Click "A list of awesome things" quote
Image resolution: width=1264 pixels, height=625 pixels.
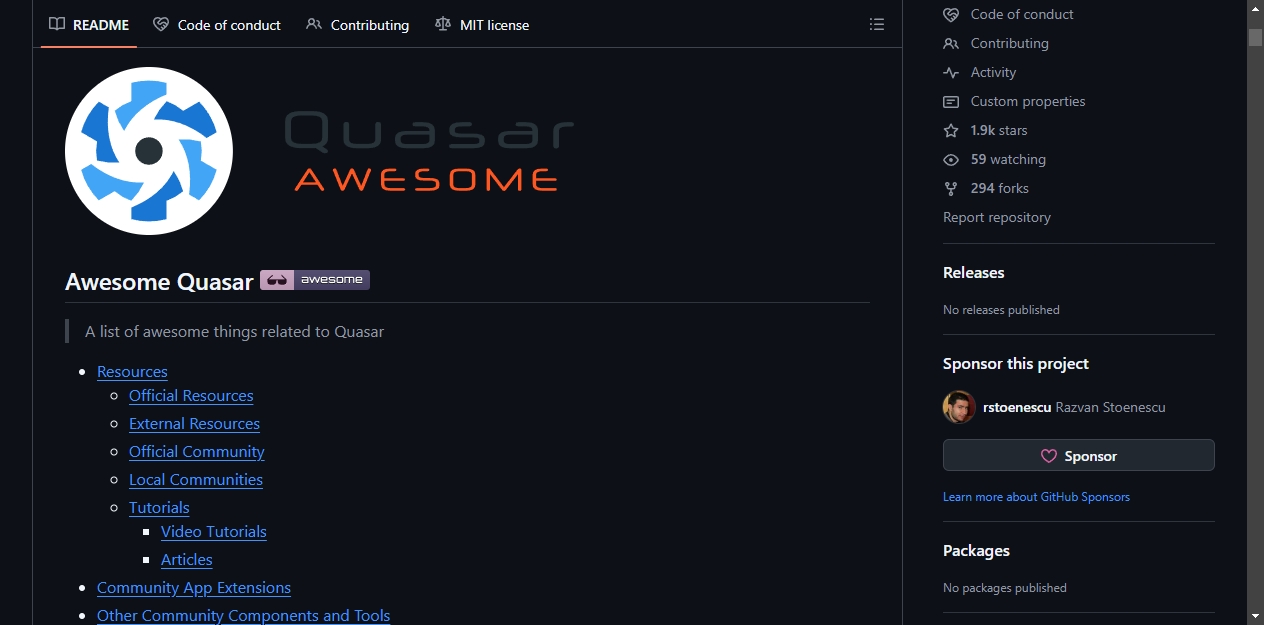point(234,332)
